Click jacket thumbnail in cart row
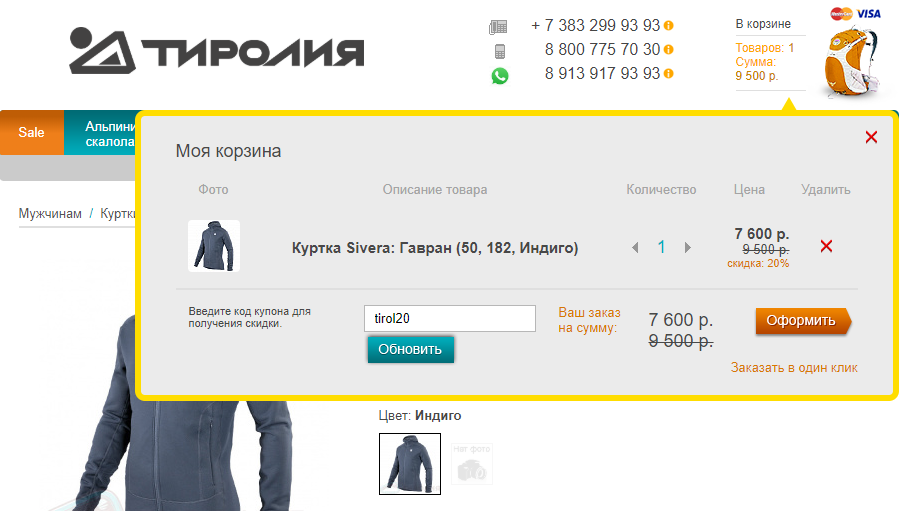 [214, 245]
